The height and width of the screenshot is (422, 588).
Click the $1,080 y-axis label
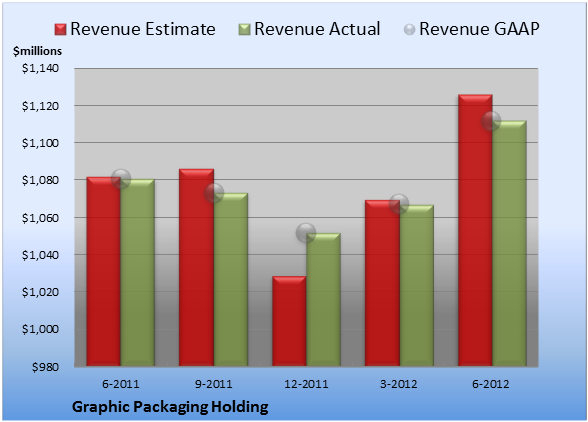[x=40, y=180]
